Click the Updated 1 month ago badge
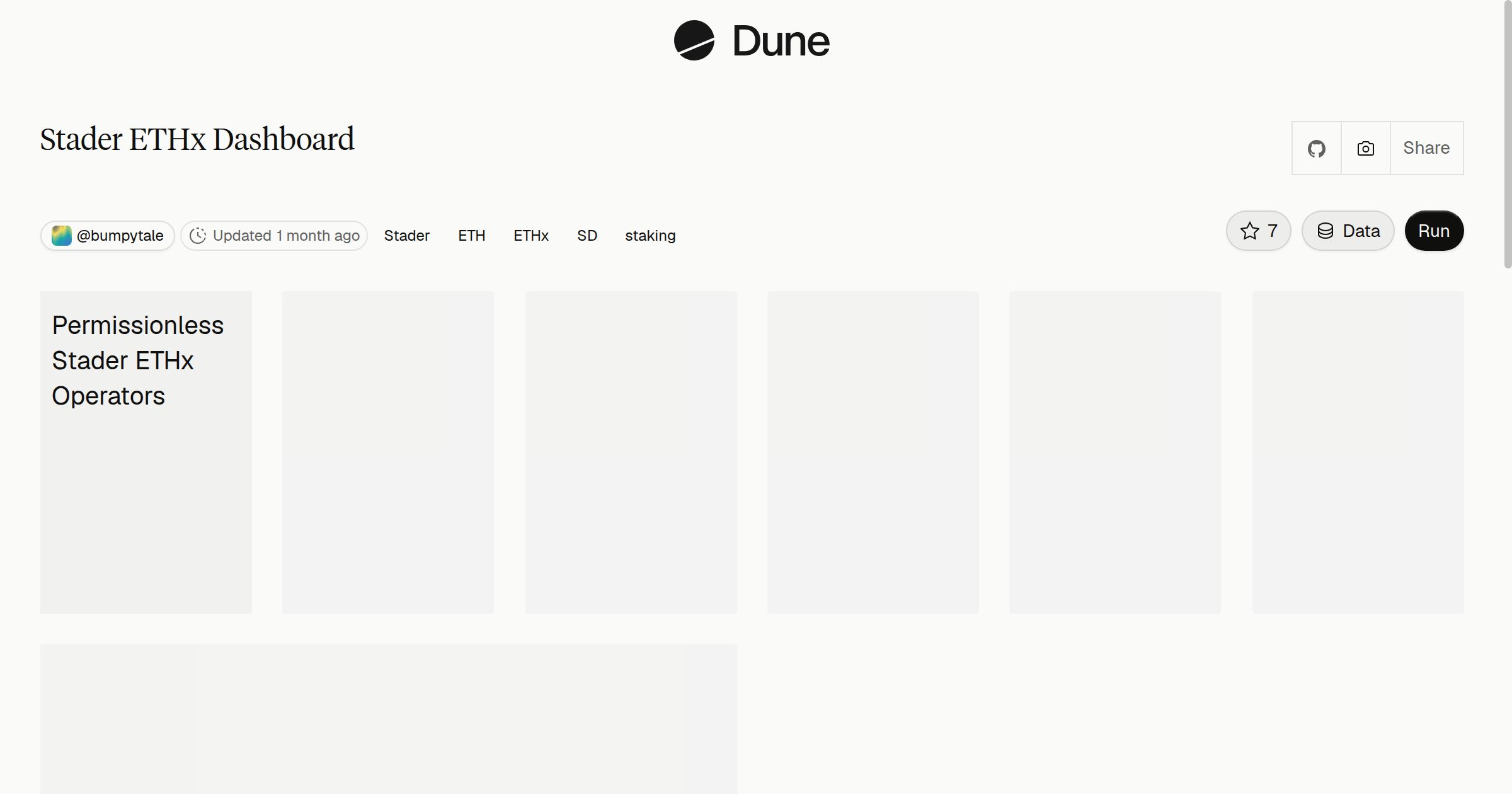Image resolution: width=1512 pixels, height=794 pixels. click(x=274, y=236)
